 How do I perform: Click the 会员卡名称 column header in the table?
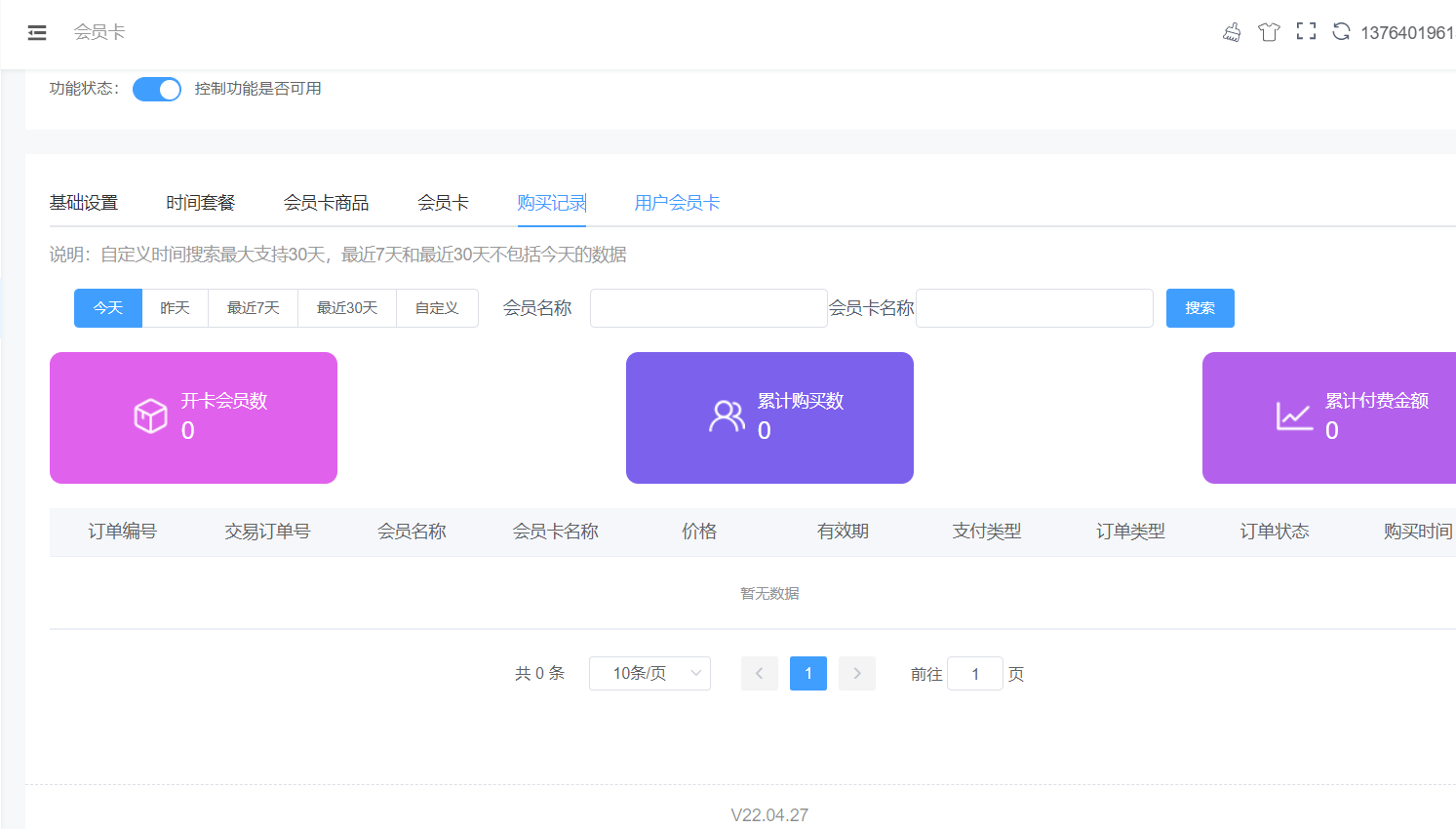[x=556, y=532]
